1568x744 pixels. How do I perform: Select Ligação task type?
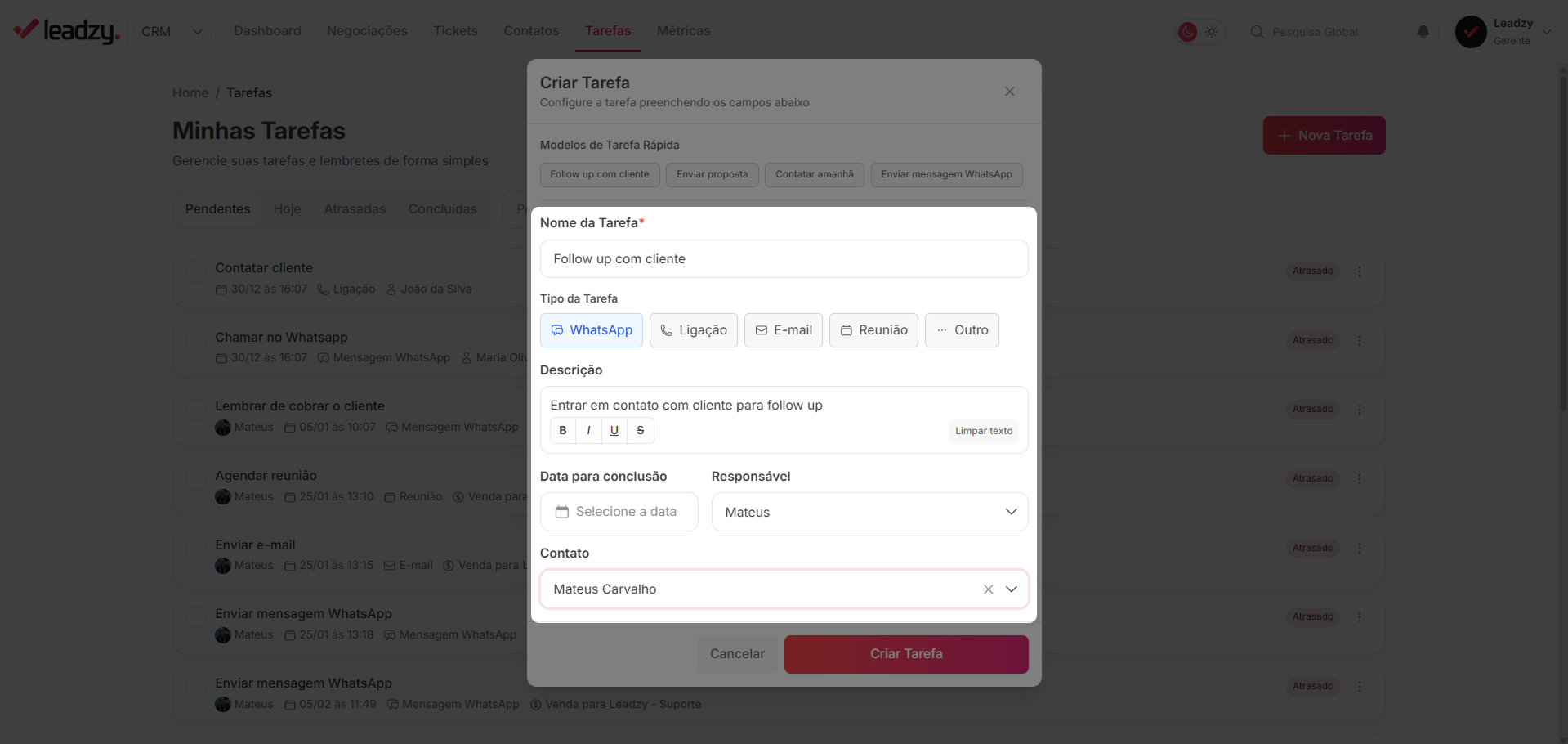(x=694, y=330)
